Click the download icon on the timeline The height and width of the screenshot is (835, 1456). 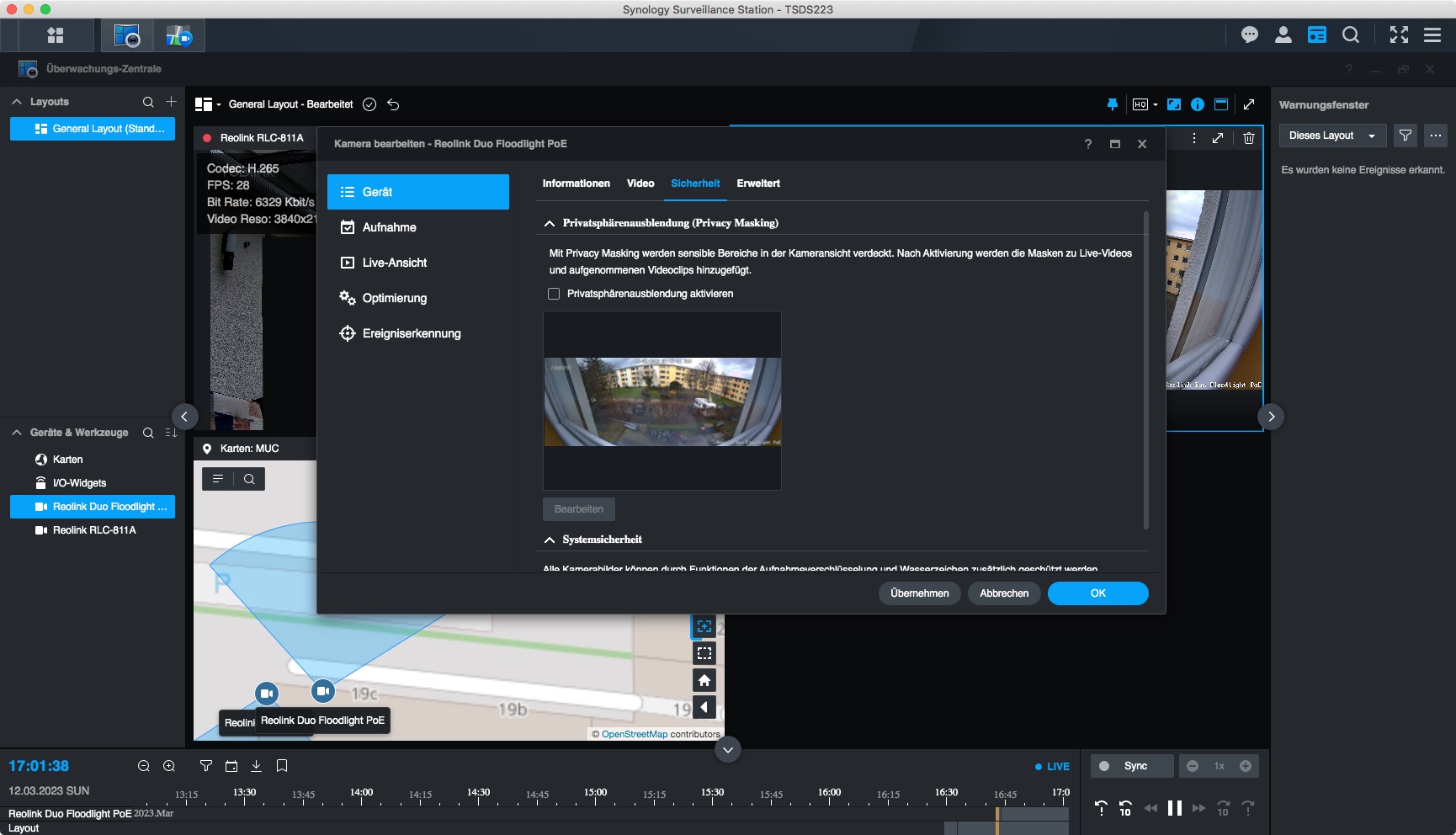pyautogui.click(x=257, y=766)
